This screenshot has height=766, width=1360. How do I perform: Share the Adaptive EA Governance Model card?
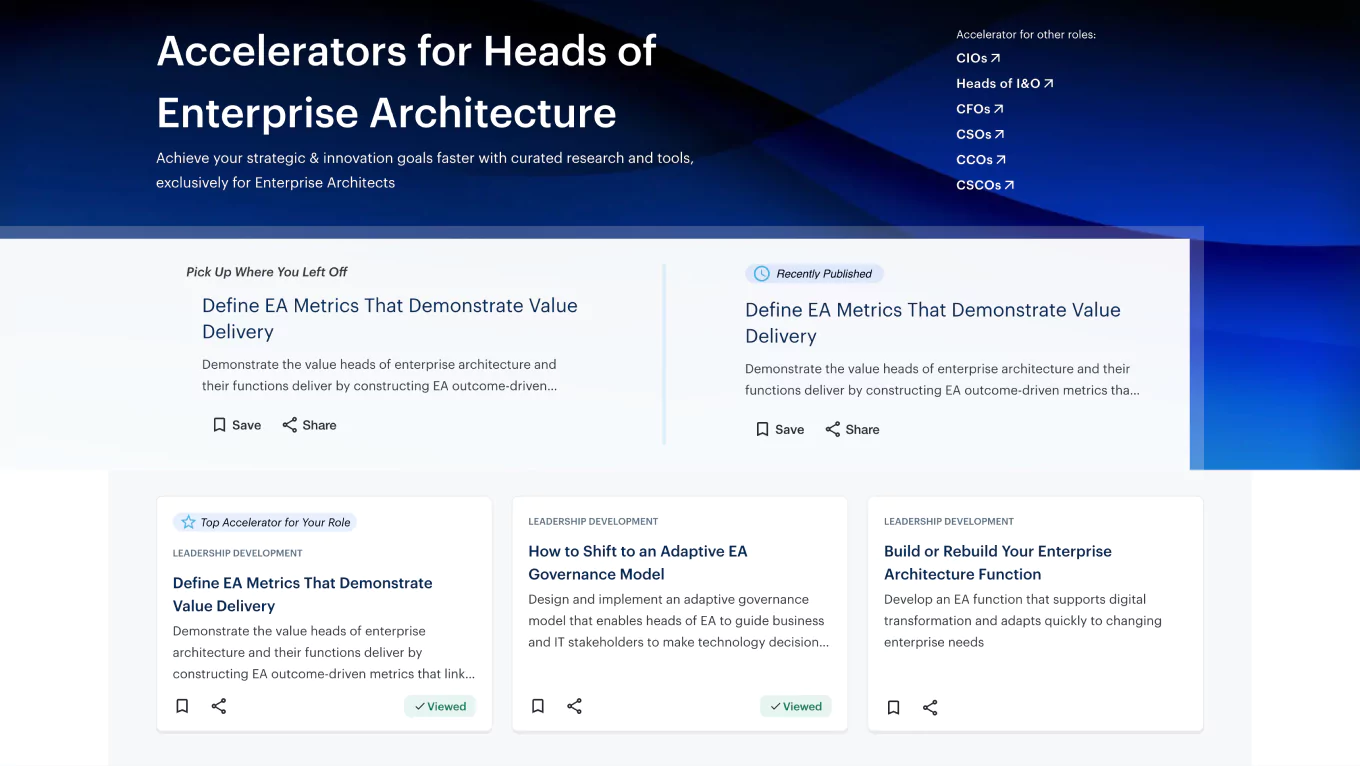click(574, 705)
